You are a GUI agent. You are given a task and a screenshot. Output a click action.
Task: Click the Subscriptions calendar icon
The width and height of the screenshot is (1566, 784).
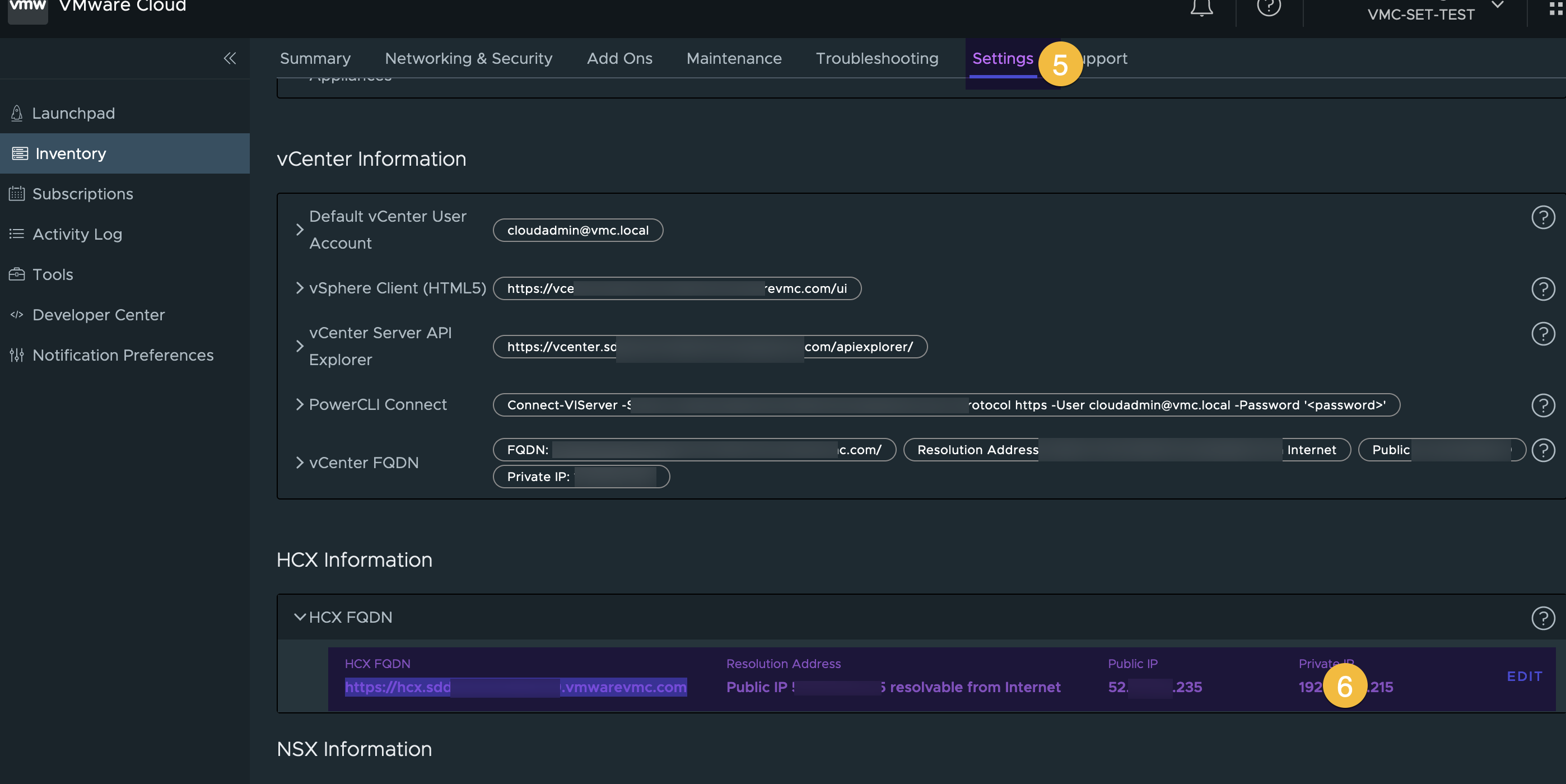17,193
